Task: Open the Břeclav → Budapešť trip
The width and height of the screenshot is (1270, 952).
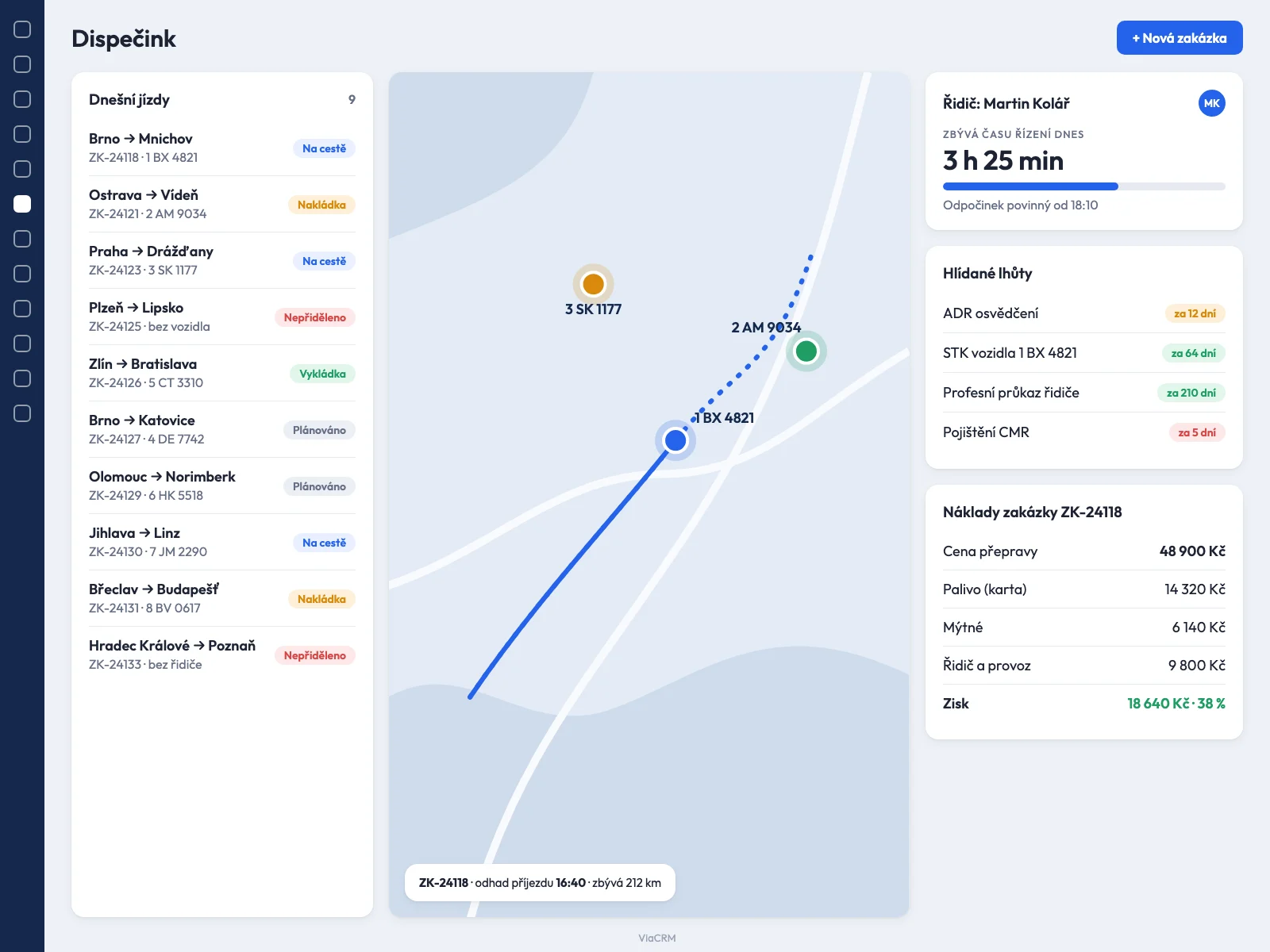Action: coord(222,599)
